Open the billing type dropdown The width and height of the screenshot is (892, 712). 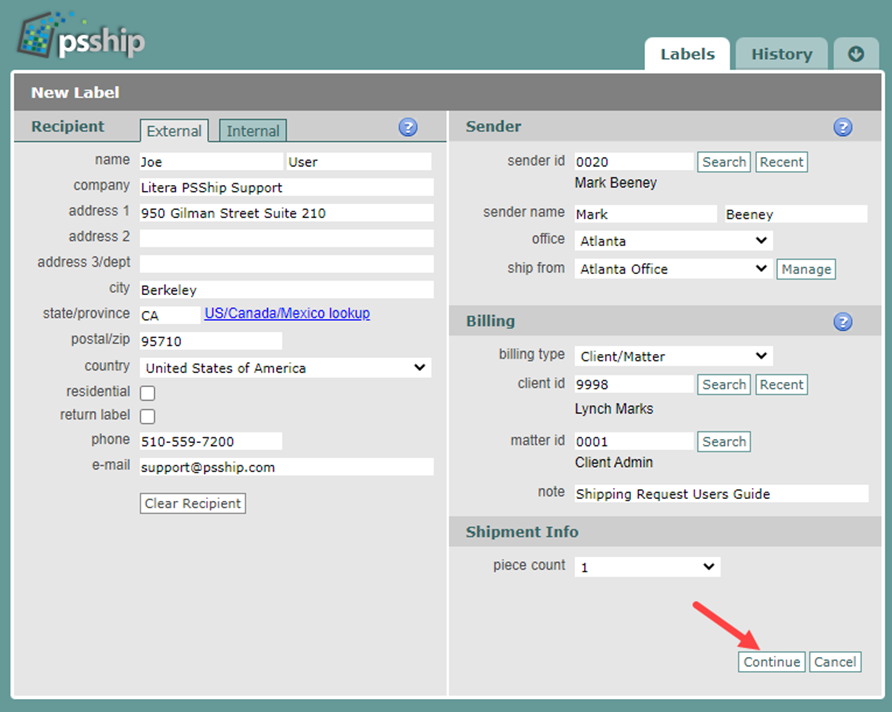[672, 355]
